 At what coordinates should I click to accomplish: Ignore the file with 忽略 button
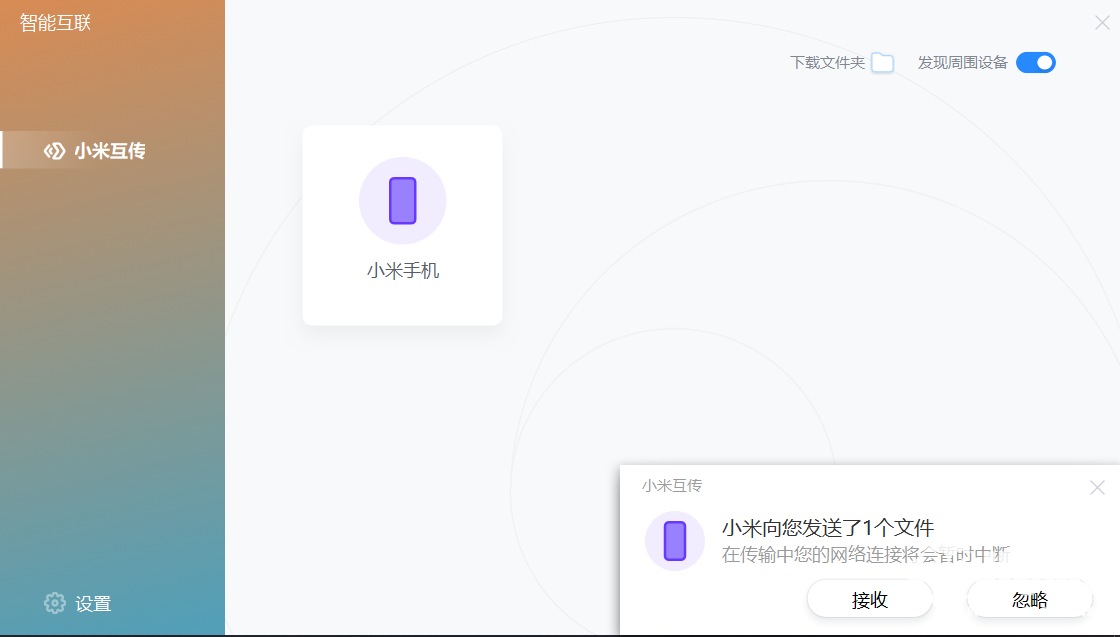click(x=1029, y=599)
